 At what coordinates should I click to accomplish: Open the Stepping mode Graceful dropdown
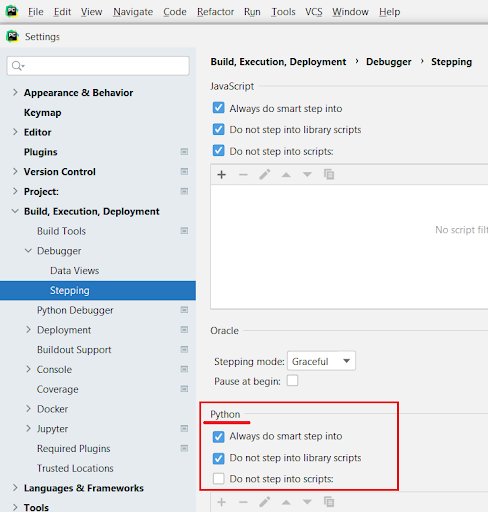coord(321,361)
